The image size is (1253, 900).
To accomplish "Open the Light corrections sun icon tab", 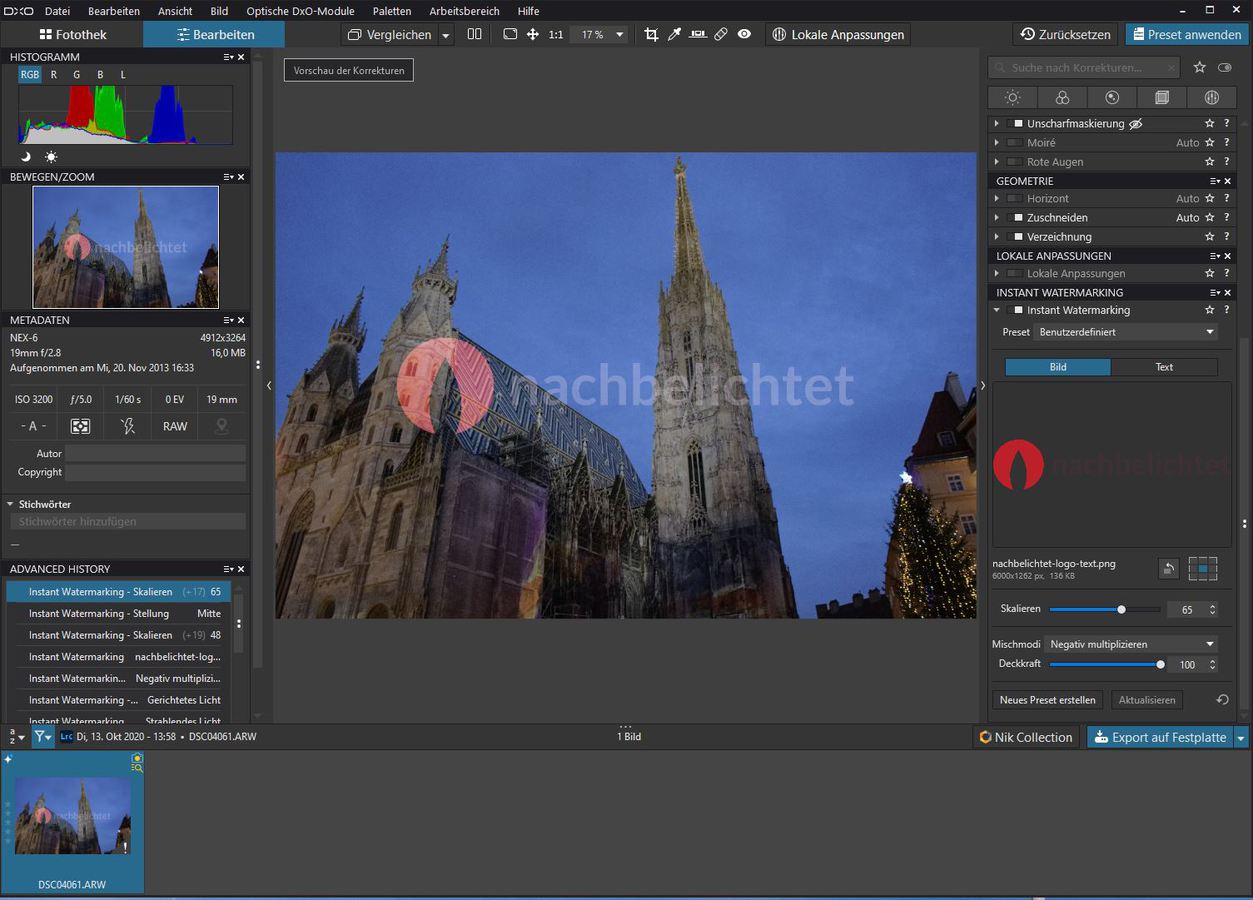I will click(1012, 97).
